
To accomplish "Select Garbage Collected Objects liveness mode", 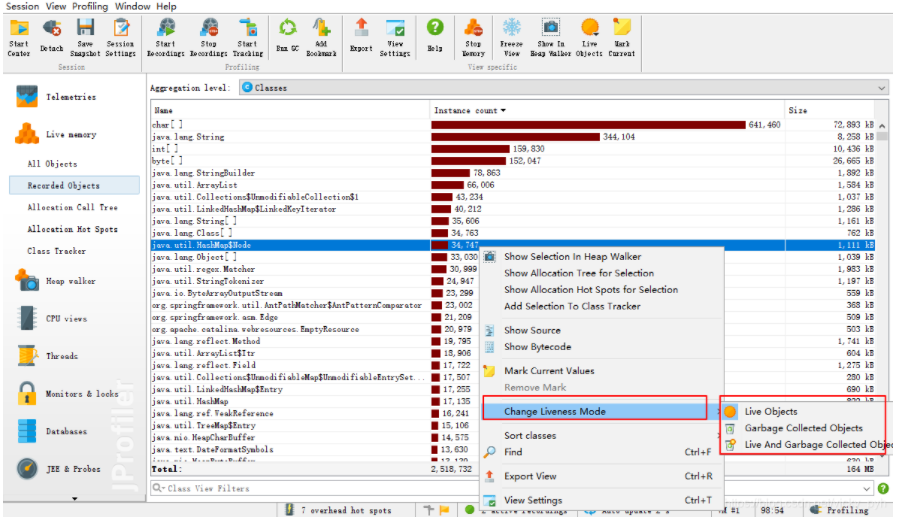I will click(804, 428).
